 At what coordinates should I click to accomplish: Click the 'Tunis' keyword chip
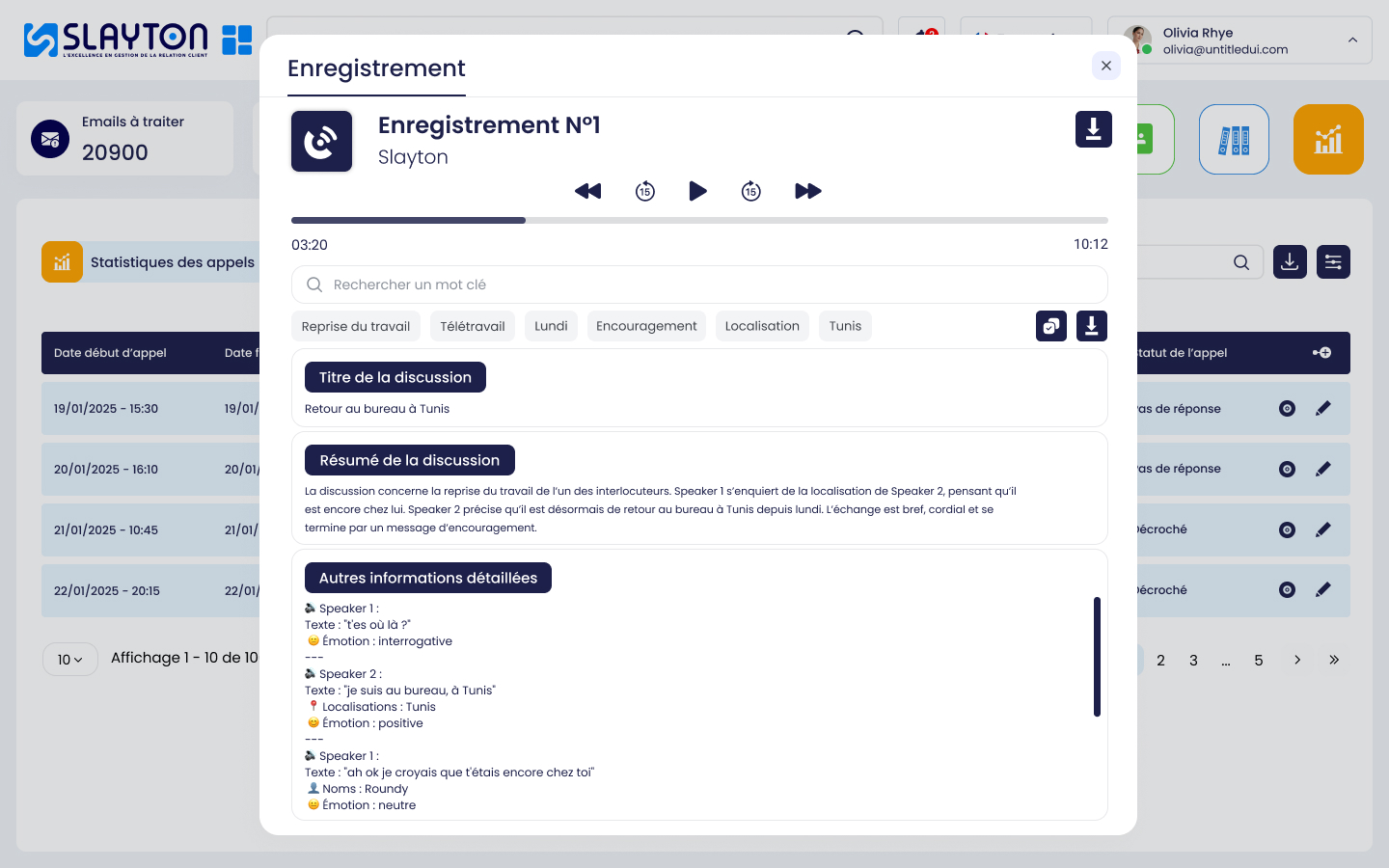coord(845,326)
